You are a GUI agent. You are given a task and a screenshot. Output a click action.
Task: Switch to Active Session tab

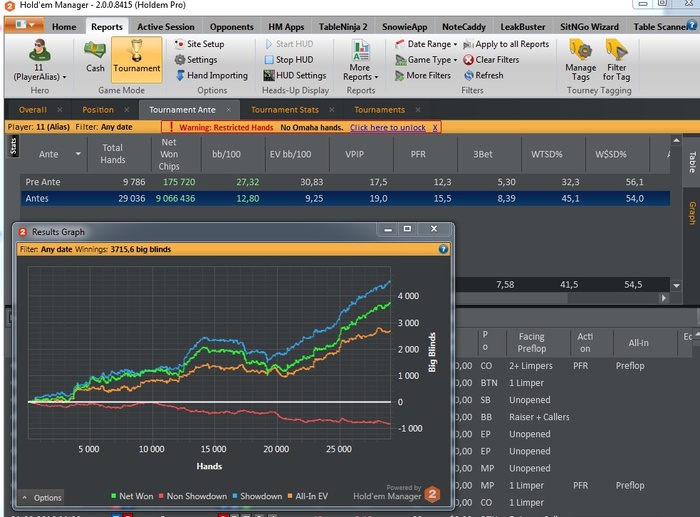(166, 27)
